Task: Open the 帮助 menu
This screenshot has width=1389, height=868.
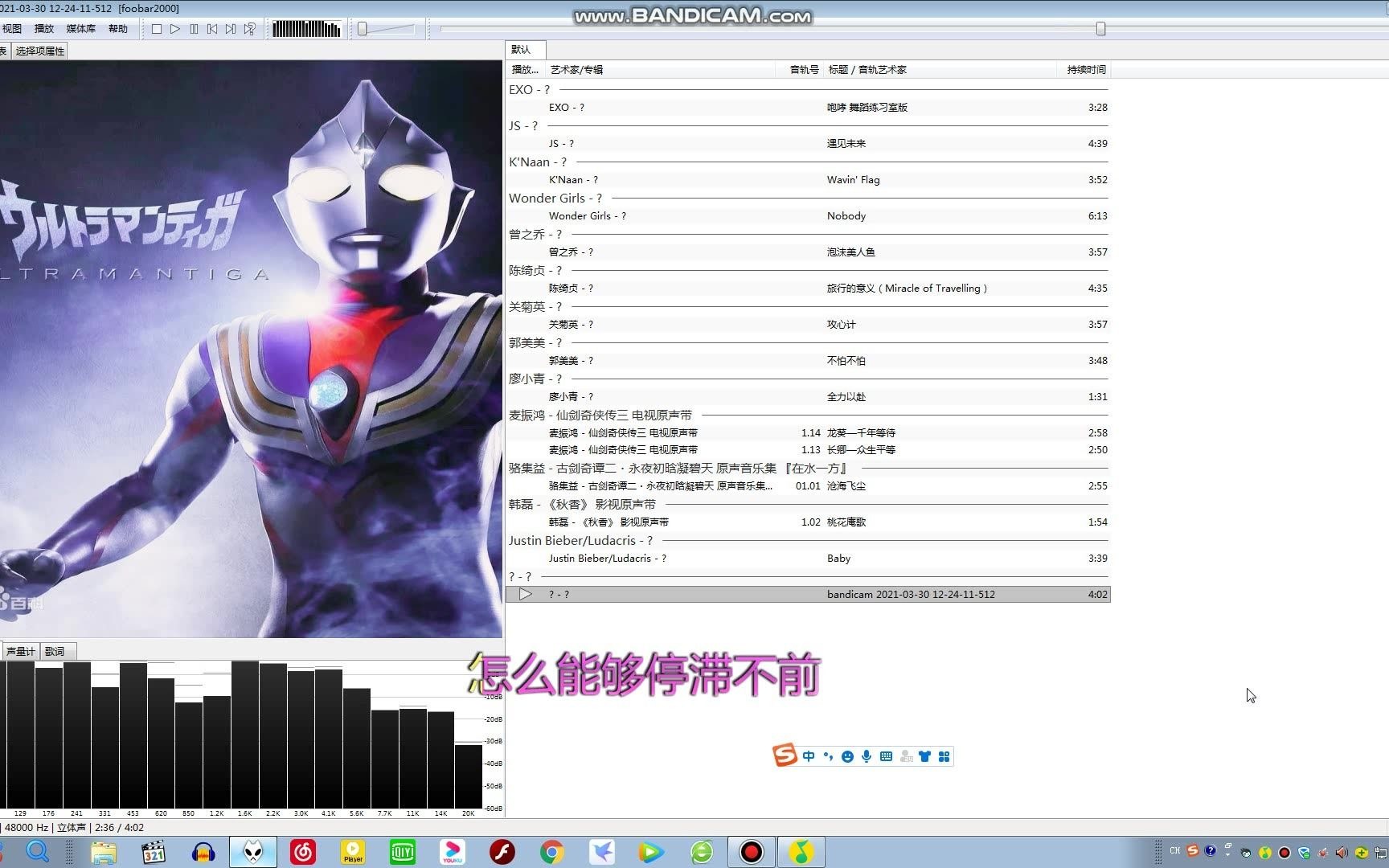Action: [x=118, y=29]
